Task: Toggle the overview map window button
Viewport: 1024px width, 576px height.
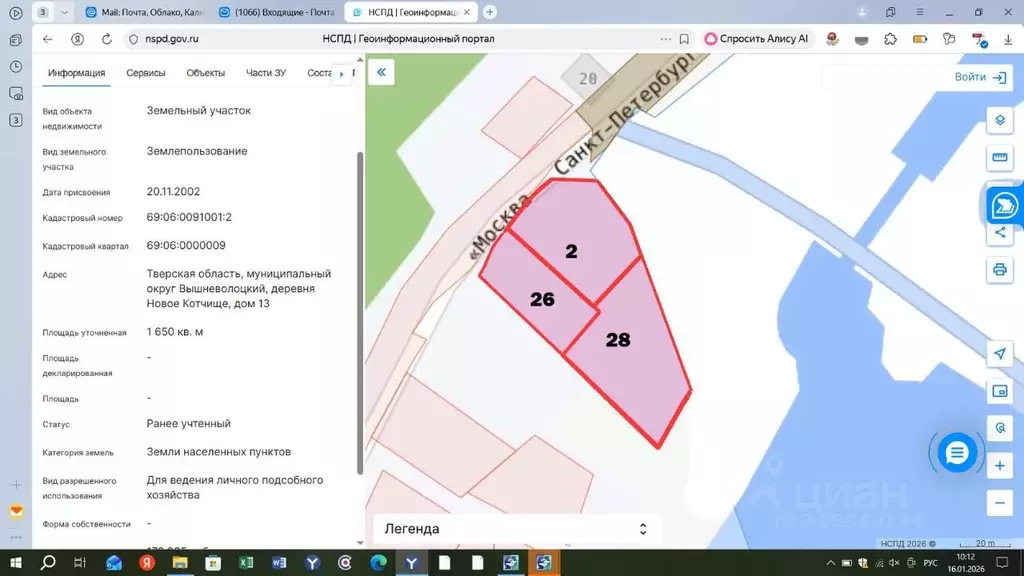Action: (x=999, y=391)
